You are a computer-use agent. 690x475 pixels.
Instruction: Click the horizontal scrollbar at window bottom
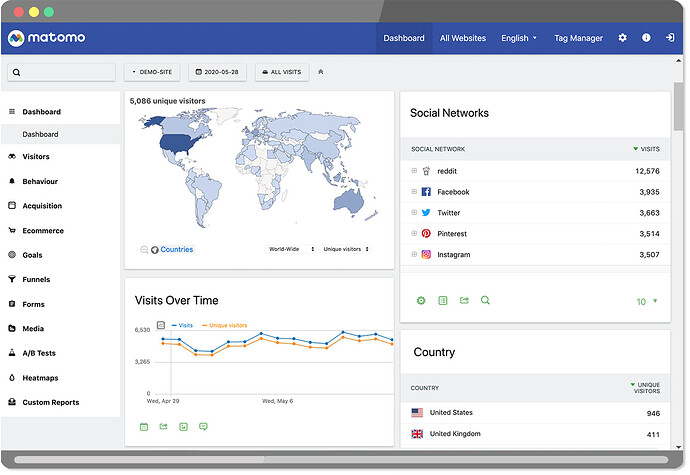click(x=341, y=460)
